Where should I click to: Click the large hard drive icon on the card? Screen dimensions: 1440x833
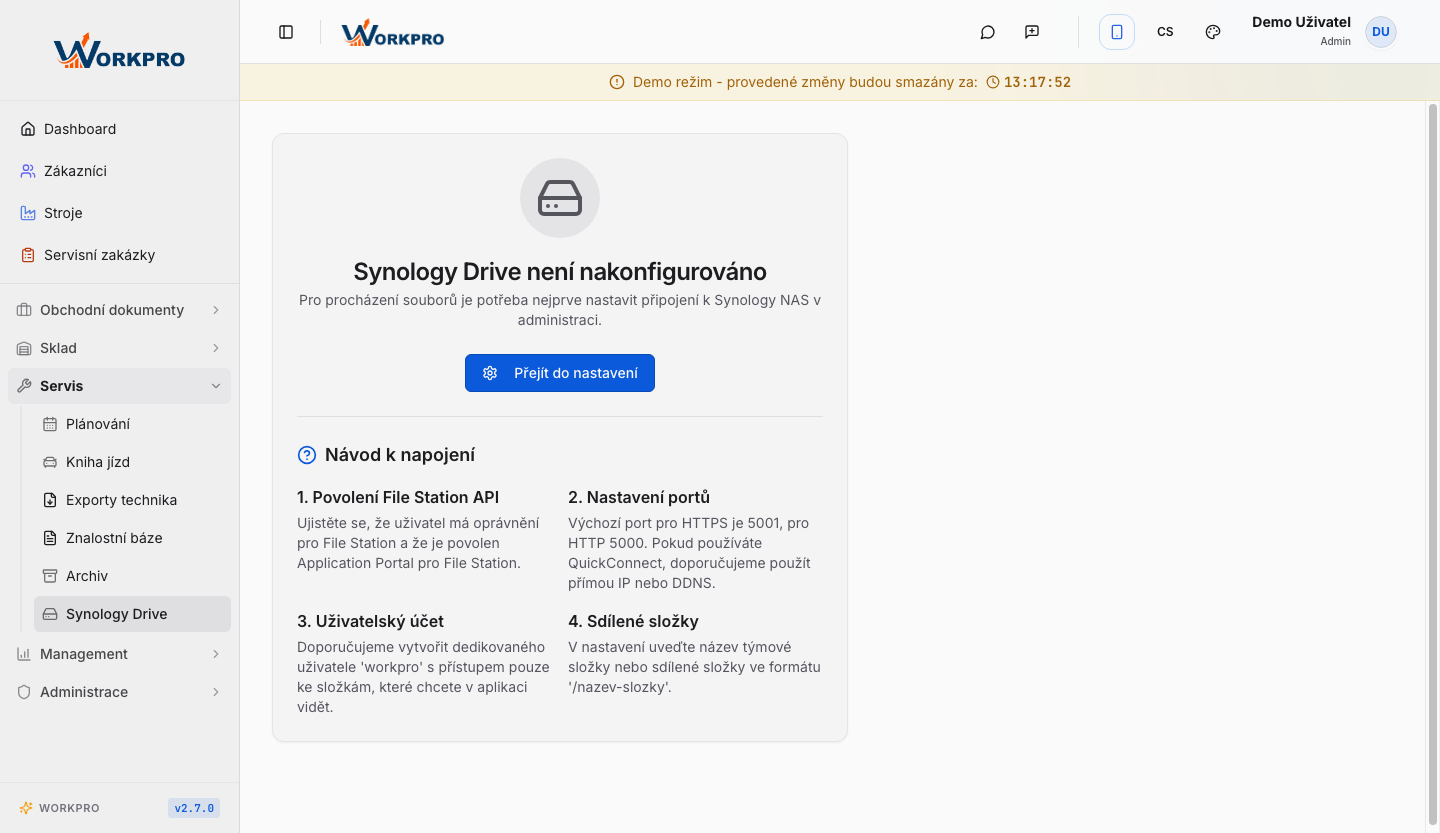(x=560, y=198)
